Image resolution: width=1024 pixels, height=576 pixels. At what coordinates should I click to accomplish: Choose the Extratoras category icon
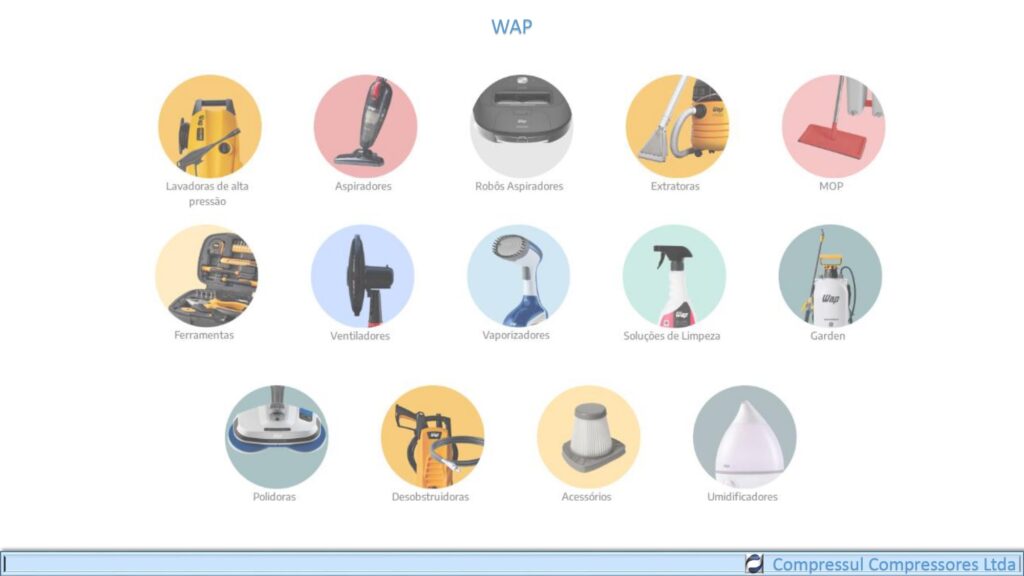pos(677,126)
